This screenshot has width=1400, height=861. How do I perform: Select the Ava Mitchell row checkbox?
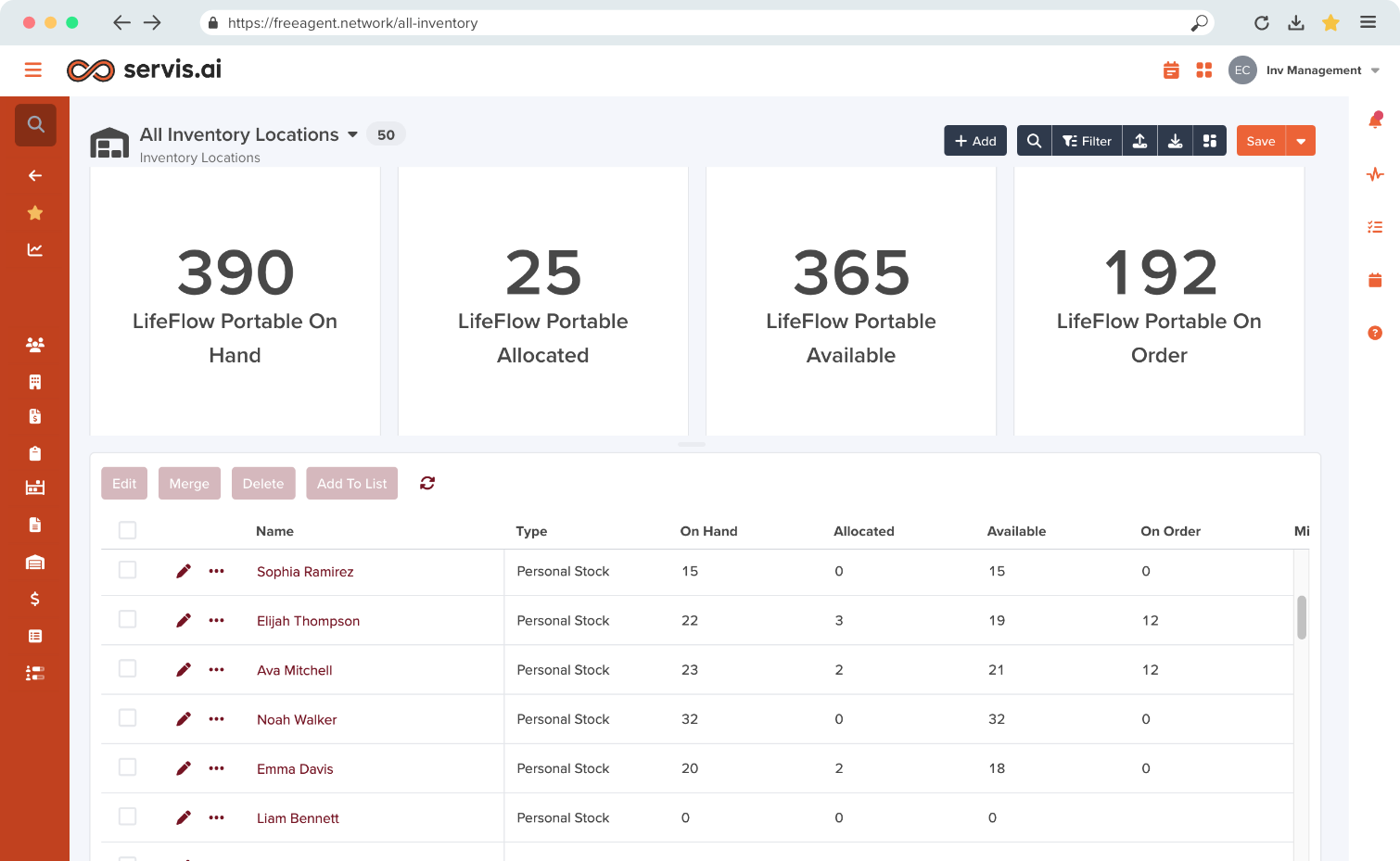[128, 668]
